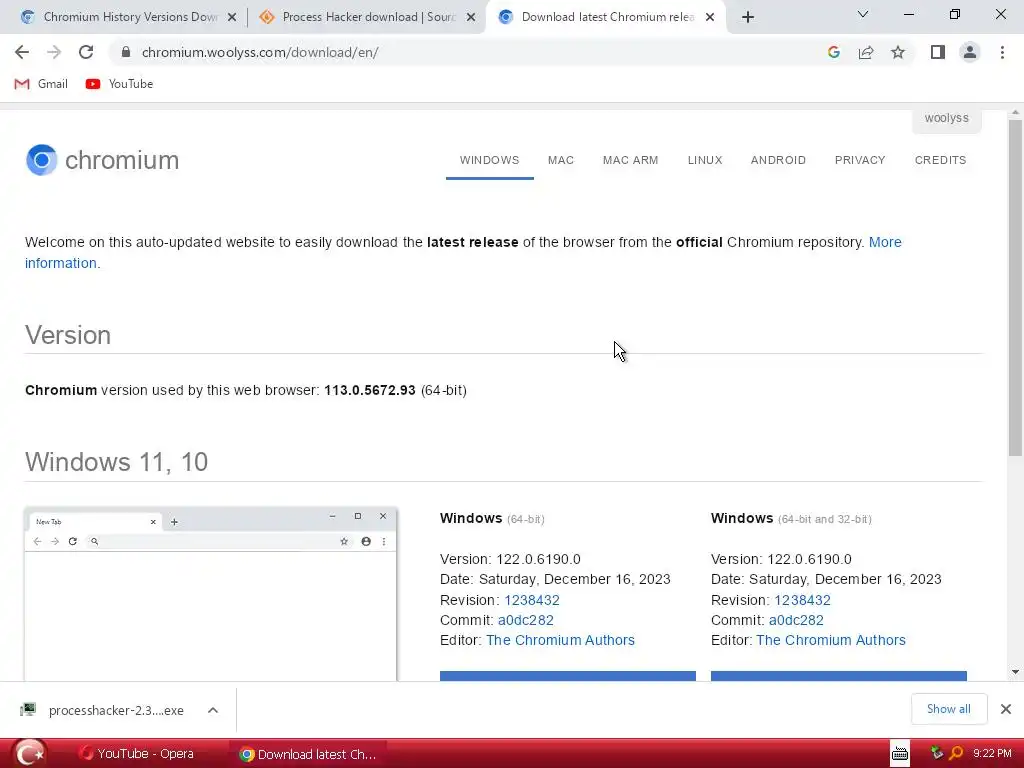Expand processhacker download options chevron
The image size is (1024, 768).
point(213,710)
